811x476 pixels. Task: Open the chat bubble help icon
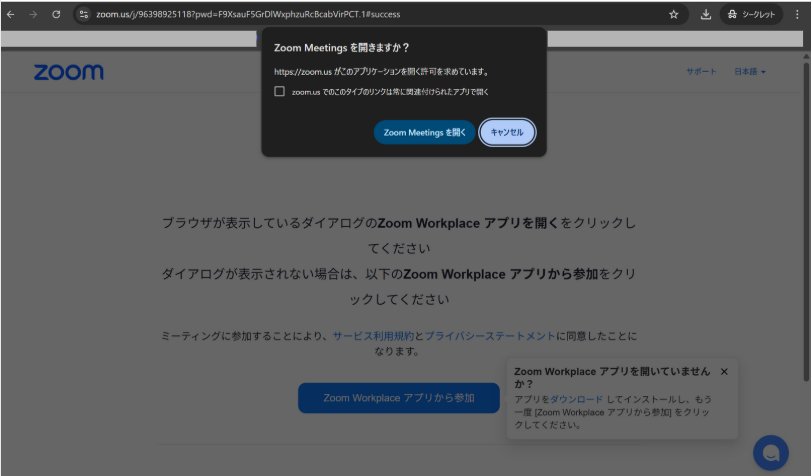(x=771, y=453)
